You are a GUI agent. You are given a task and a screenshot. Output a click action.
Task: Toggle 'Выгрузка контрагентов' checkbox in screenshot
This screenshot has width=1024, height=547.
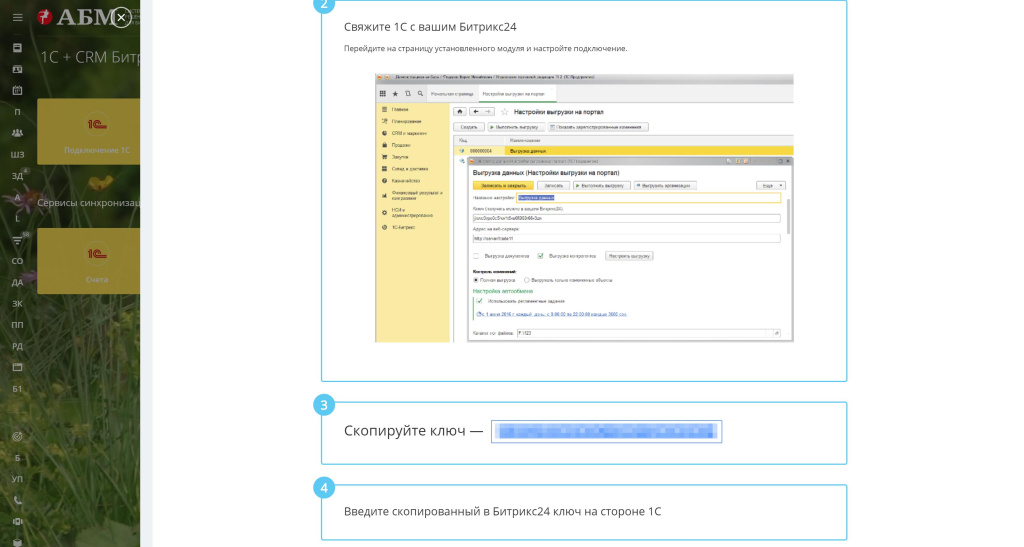pos(541,256)
